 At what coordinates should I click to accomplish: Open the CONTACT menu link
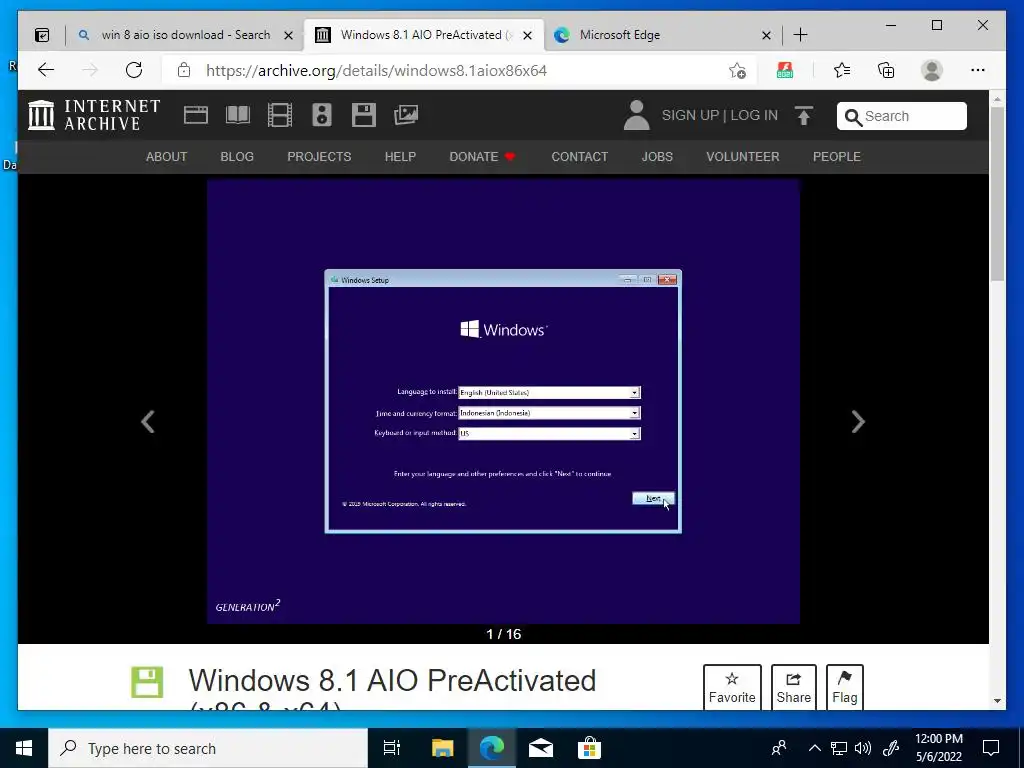click(580, 157)
